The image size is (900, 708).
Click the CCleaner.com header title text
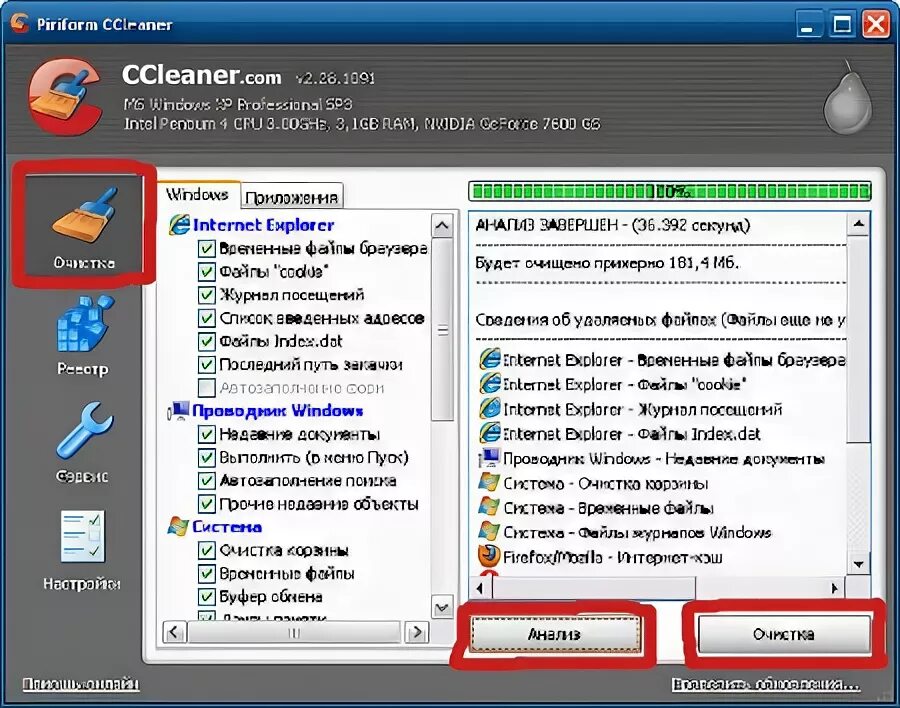pyautogui.click(x=201, y=75)
